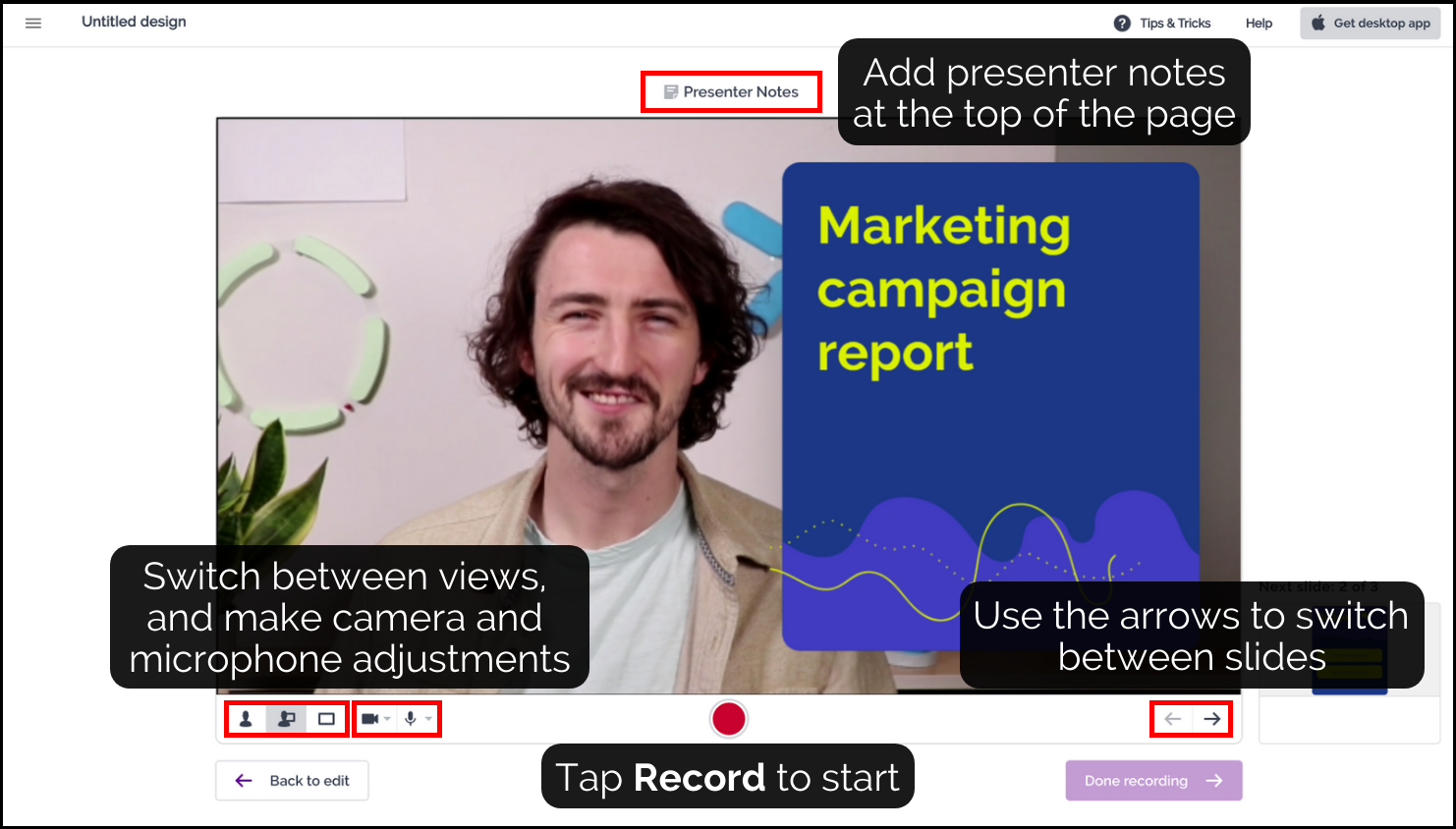Click Get desktop app button
The image size is (1456, 829).
click(1371, 24)
